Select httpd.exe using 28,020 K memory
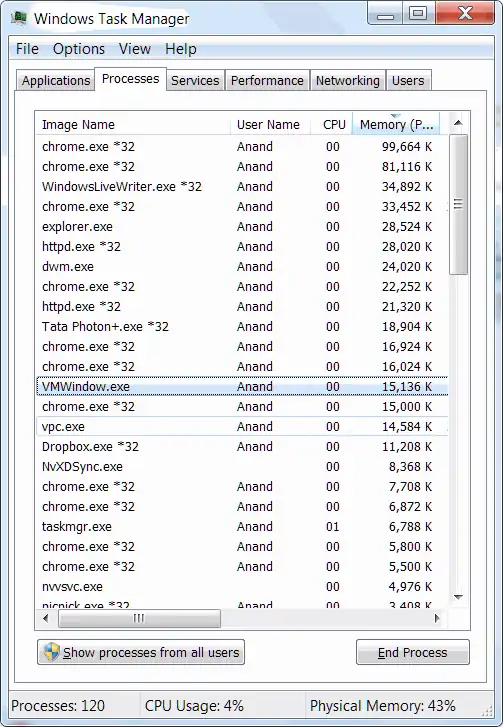This screenshot has width=503, height=727. 242,246
